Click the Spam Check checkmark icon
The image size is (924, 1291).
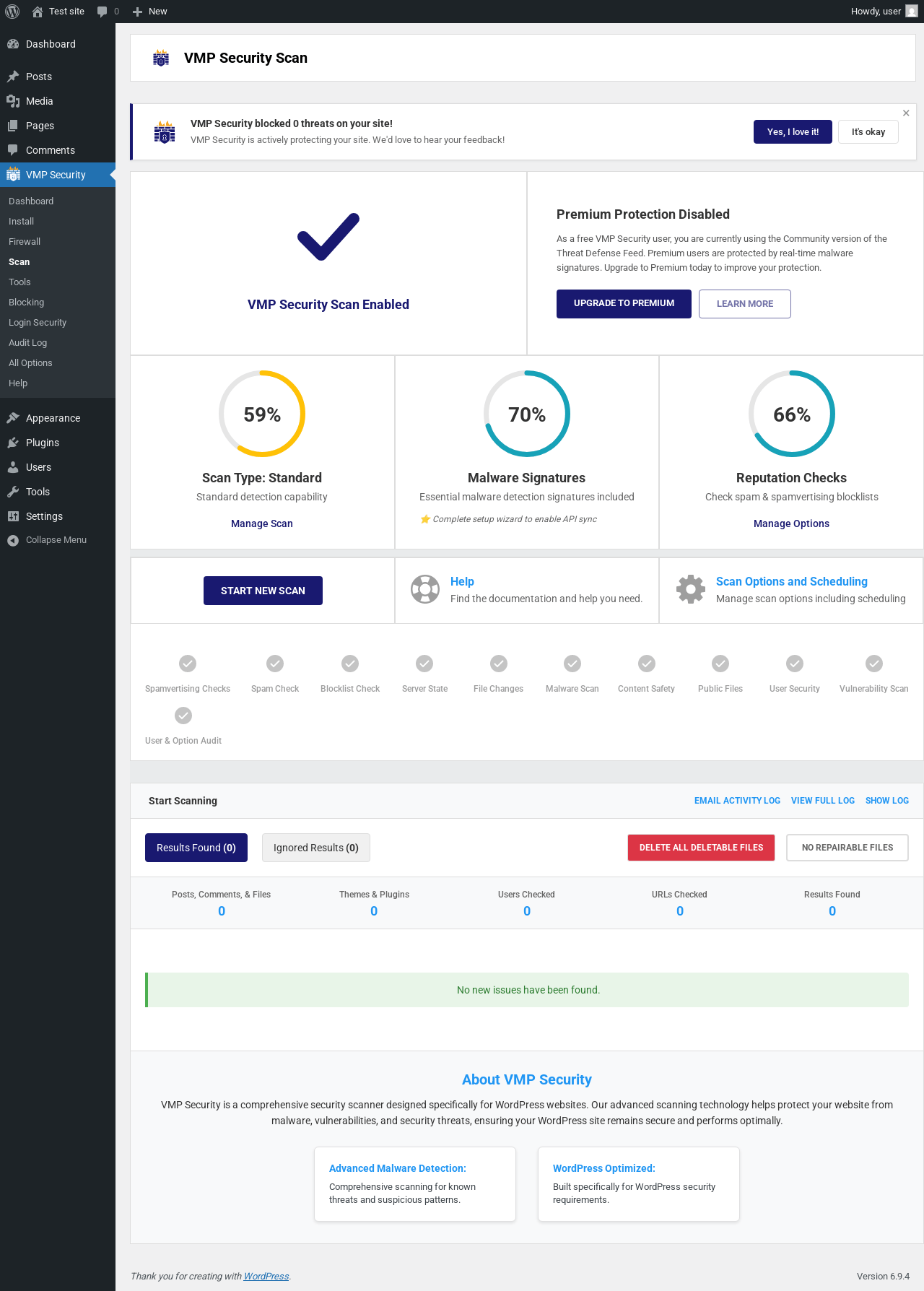[275, 664]
